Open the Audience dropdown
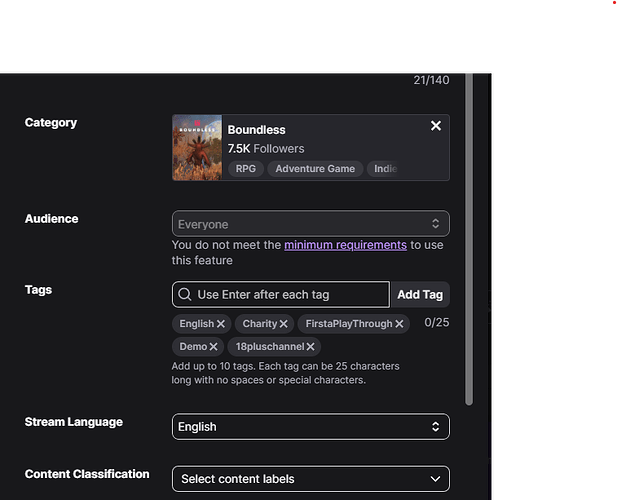This screenshot has width=617, height=500. pos(310,224)
